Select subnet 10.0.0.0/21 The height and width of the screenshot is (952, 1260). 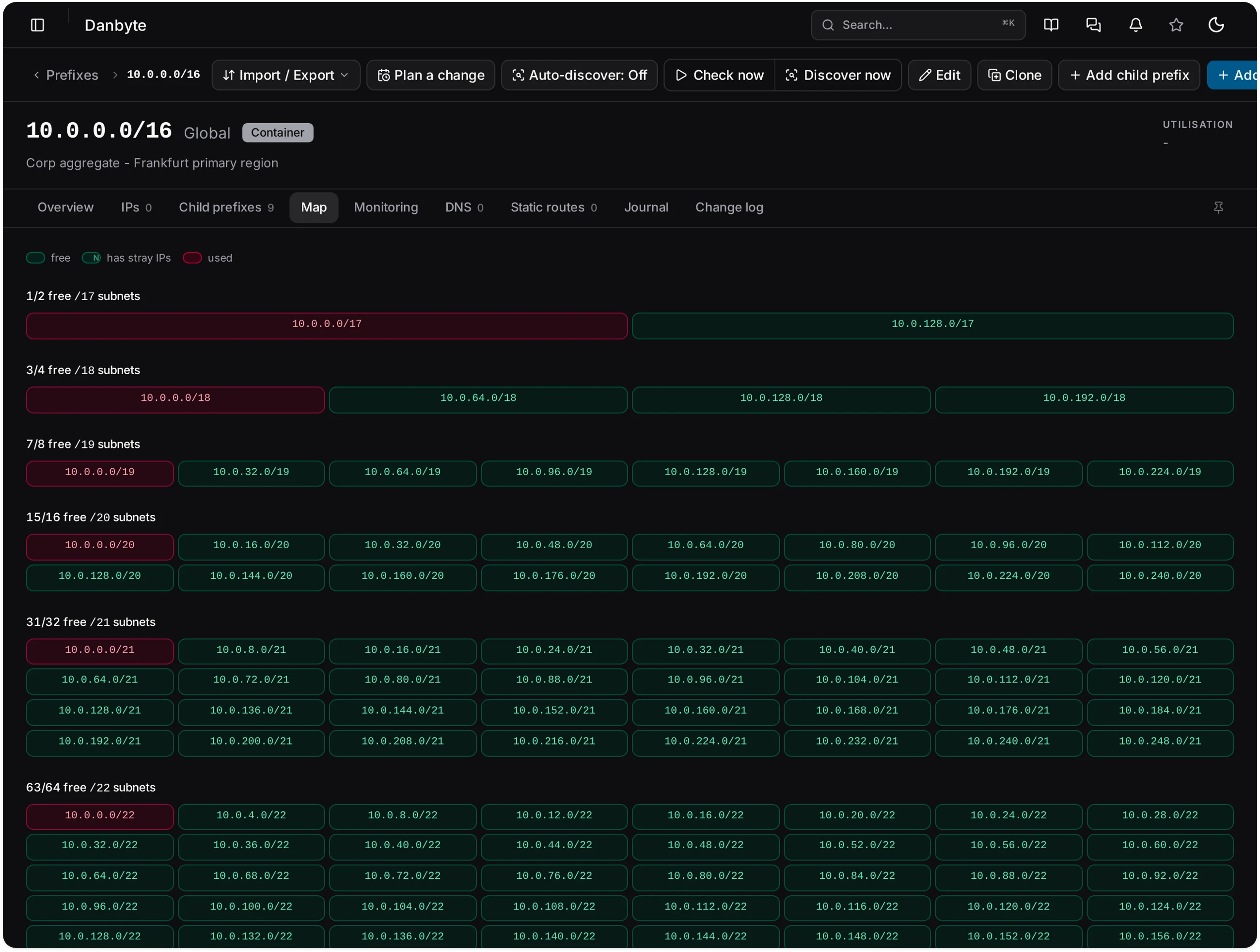pyautogui.click(x=100, y=651)
